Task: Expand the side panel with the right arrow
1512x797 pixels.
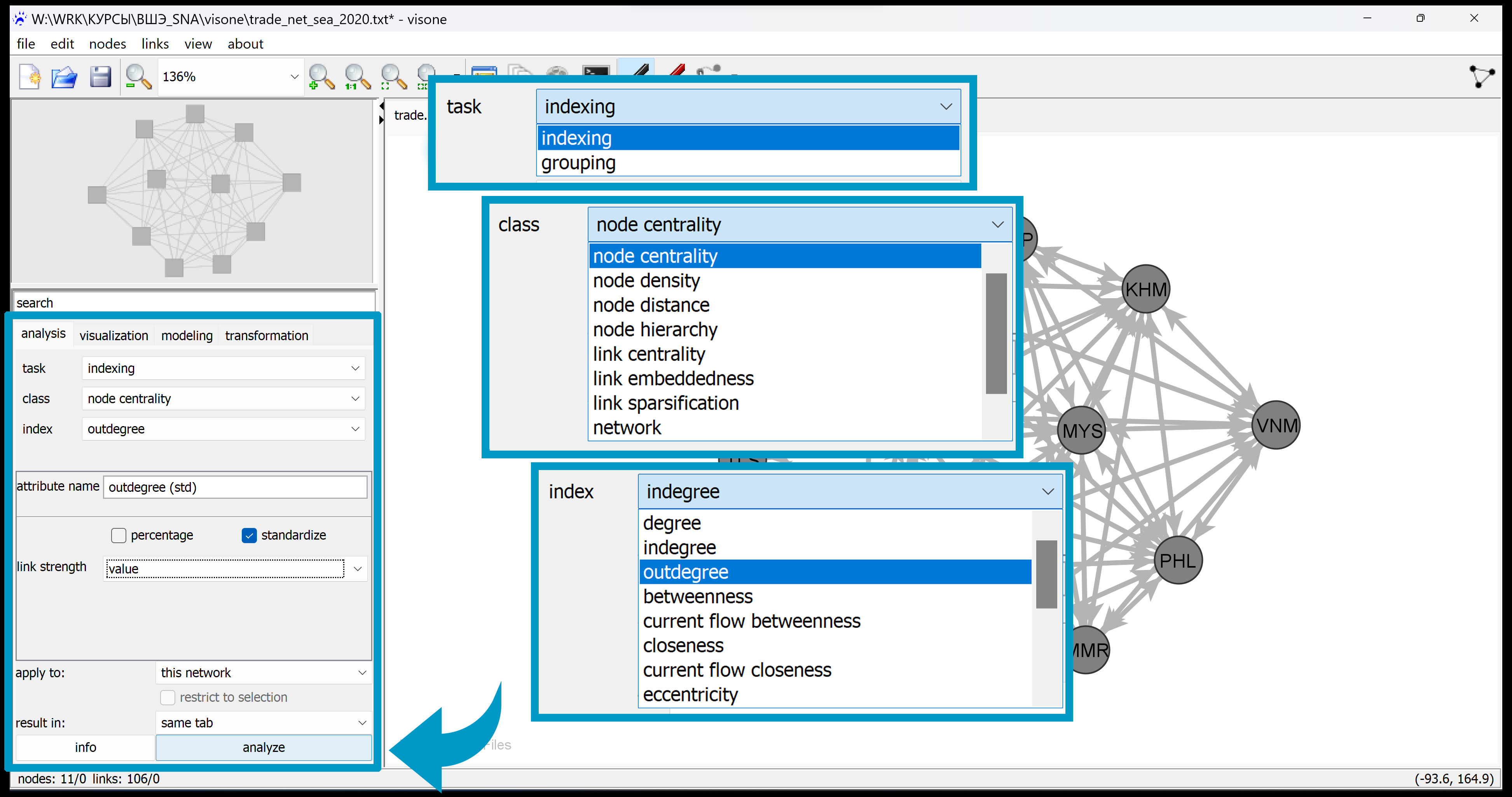Action: [x=382, y=119]
